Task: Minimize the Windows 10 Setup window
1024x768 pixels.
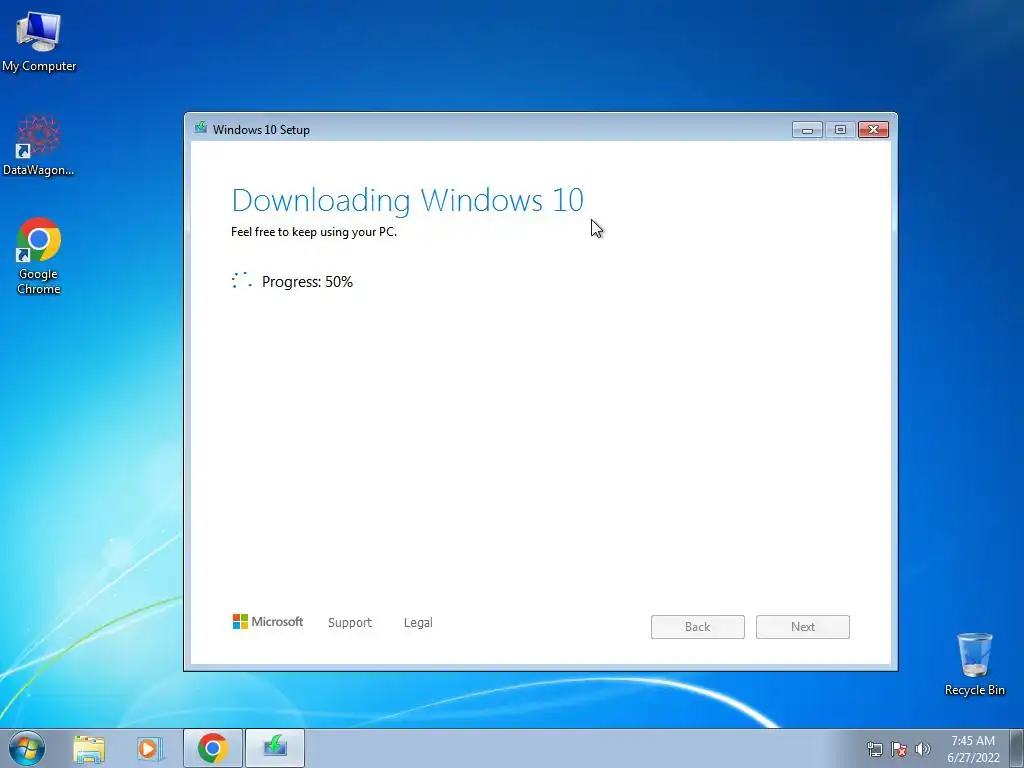Action: [x=807, y=130]
